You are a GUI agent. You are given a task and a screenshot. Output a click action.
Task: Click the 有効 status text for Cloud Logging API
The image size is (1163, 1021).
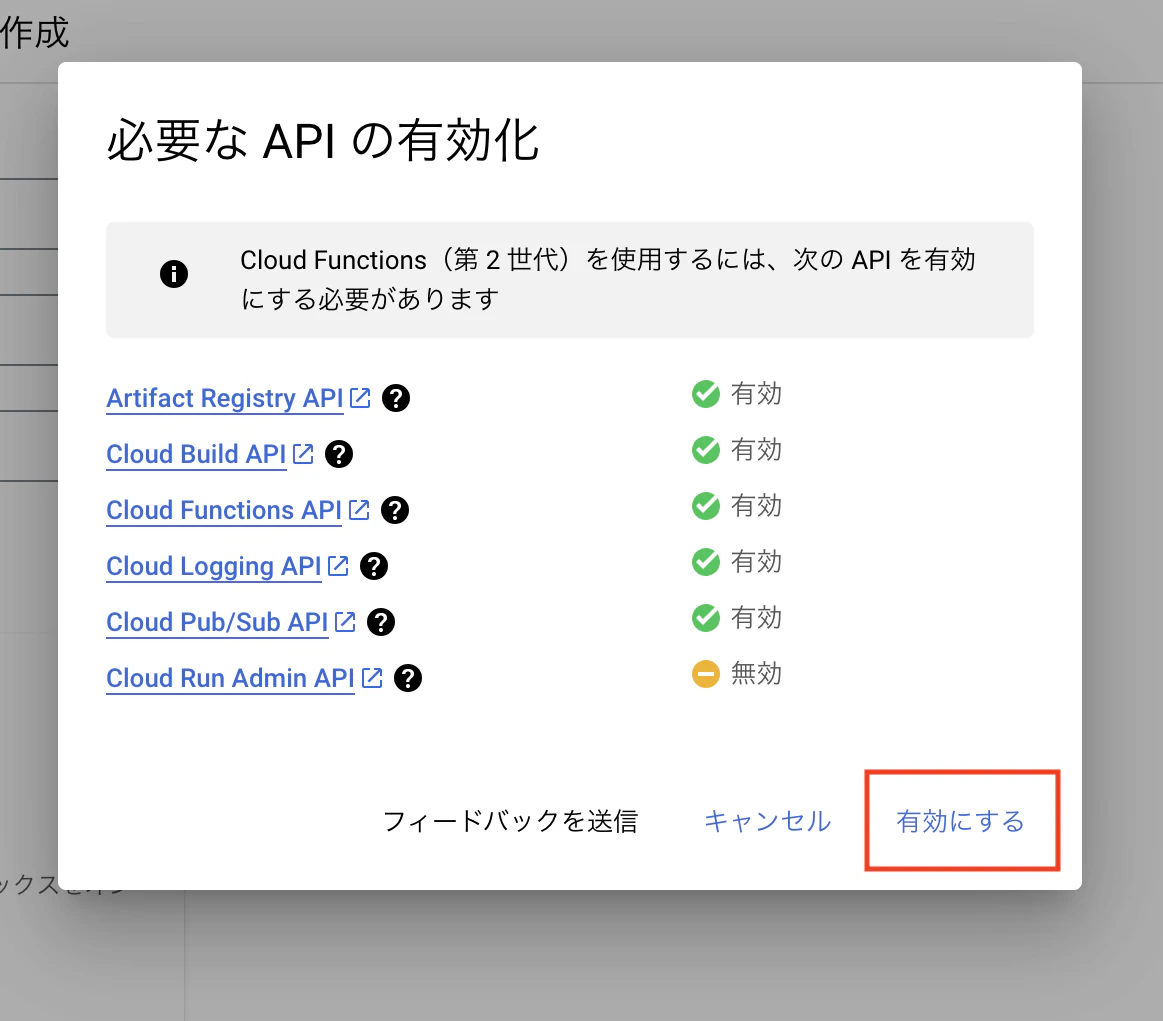pos(757,561)
